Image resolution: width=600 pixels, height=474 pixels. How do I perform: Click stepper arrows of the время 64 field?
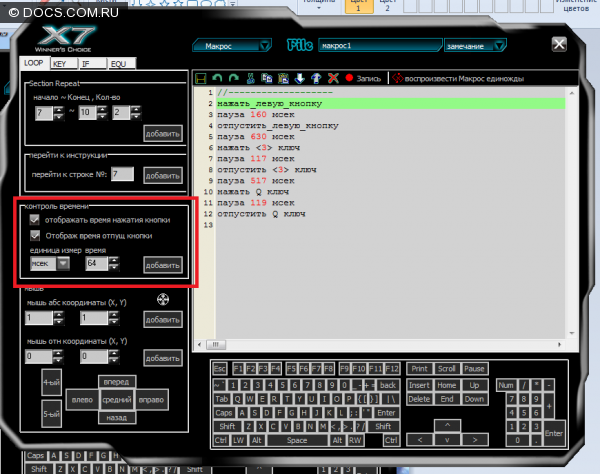point(113,263)
